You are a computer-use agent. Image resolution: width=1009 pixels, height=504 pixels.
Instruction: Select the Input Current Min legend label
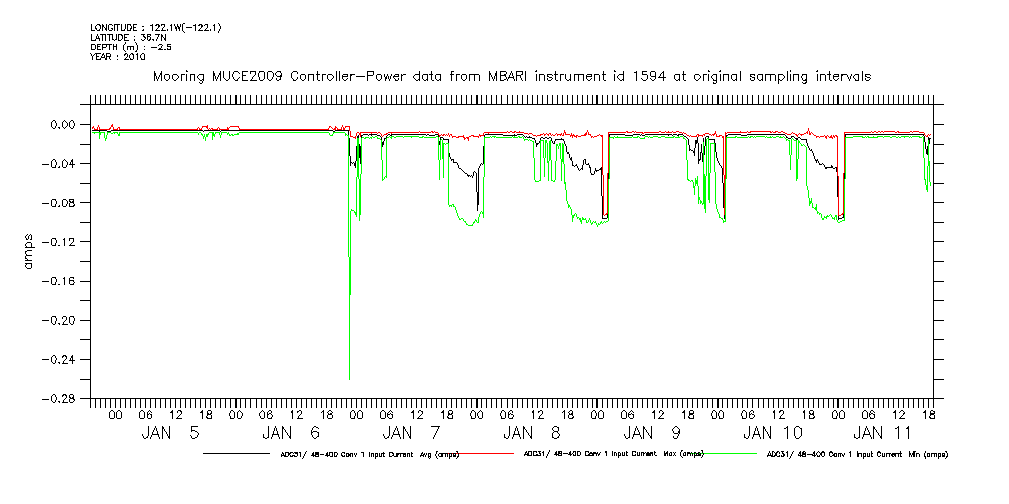[856, 454]
